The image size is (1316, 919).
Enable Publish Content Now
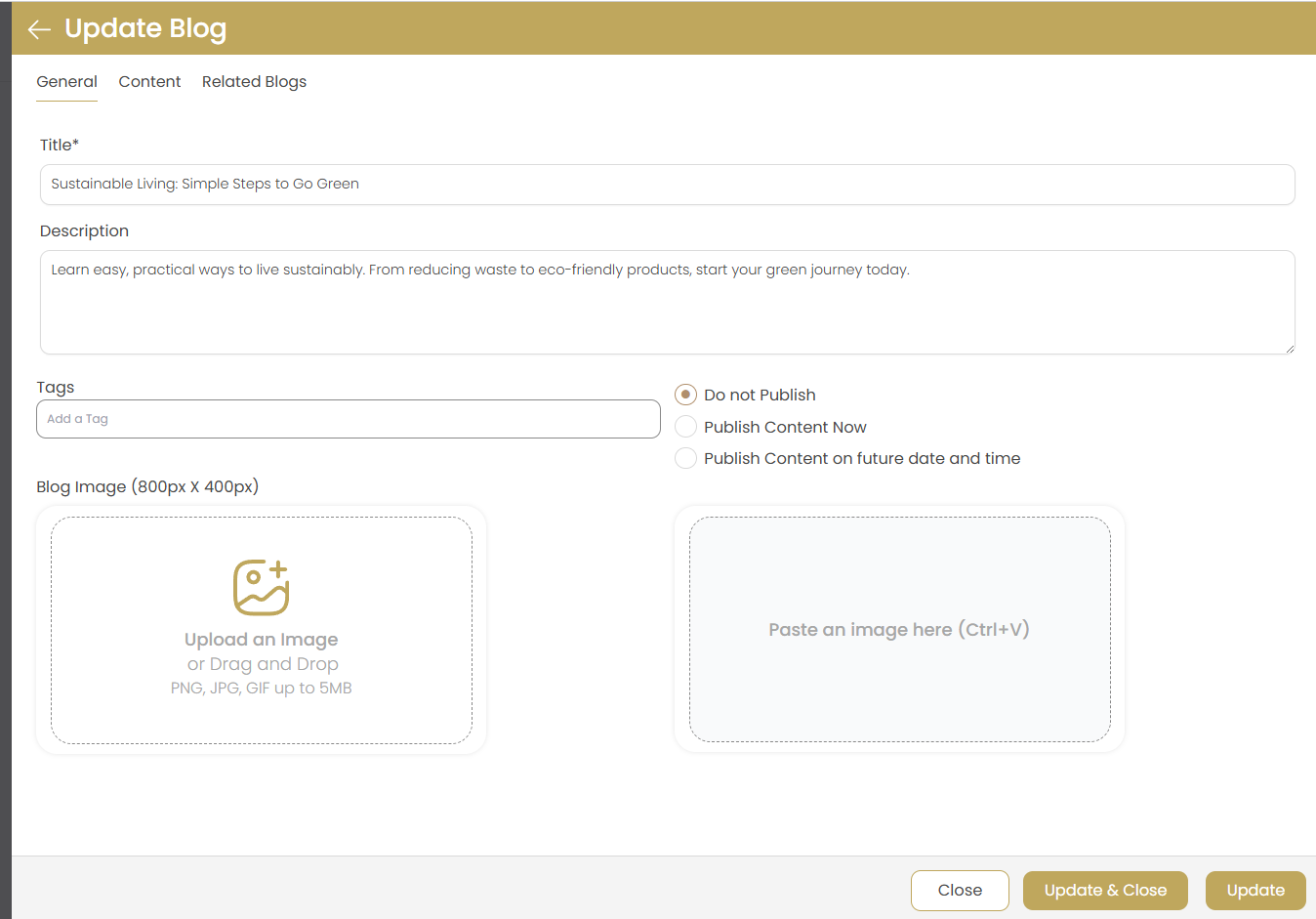click(685, 426)
